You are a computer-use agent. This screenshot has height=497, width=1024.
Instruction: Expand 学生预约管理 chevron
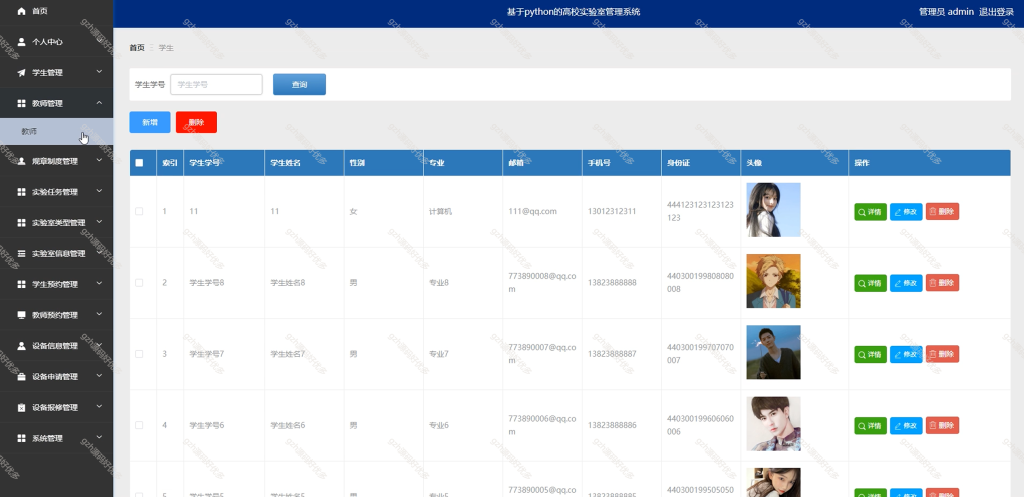(x=99, y=283)
